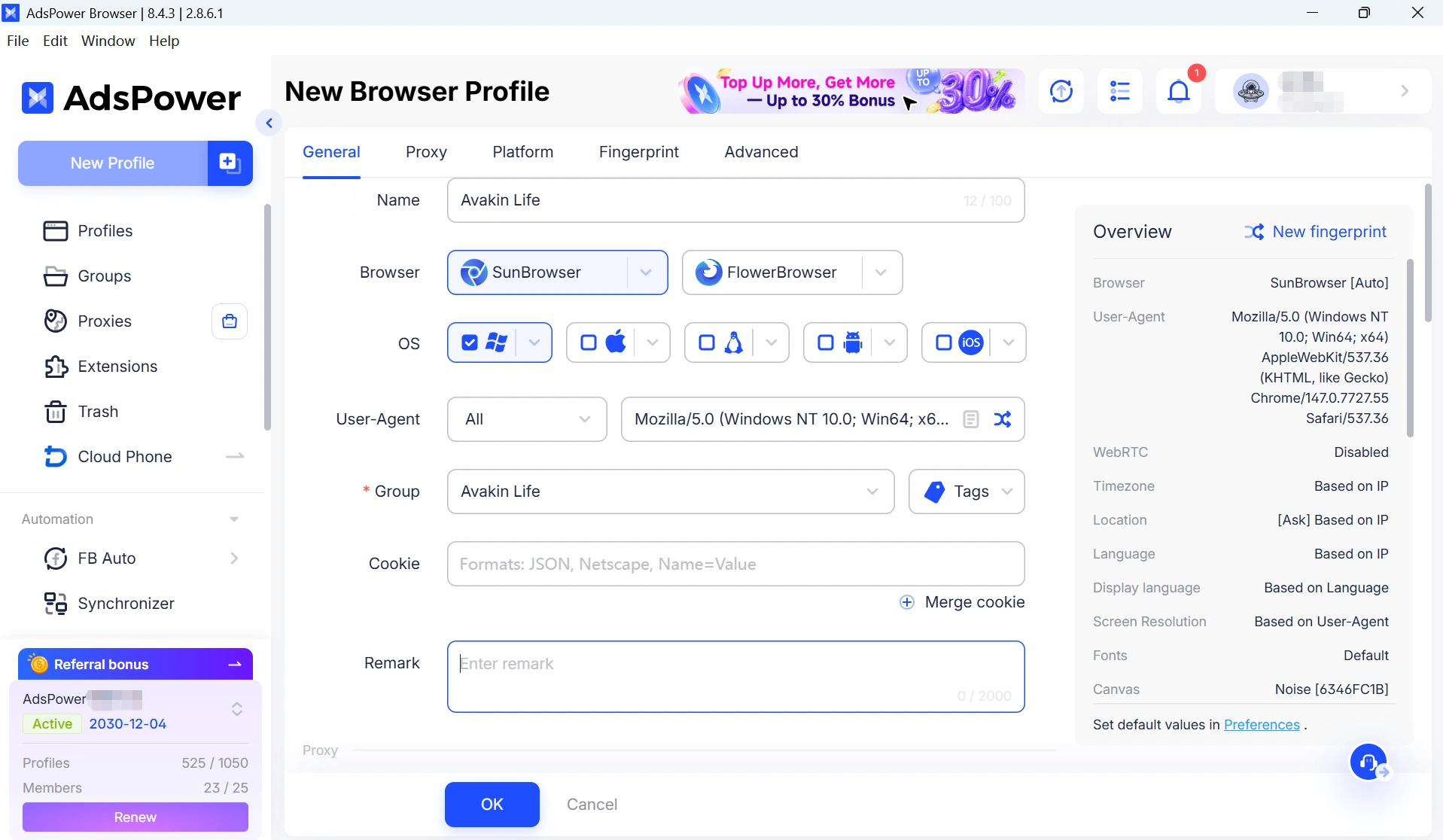Screen dimensions: 1443x840
Task: Toggle the Linux OS checkbox
Action: coord(707,343)
